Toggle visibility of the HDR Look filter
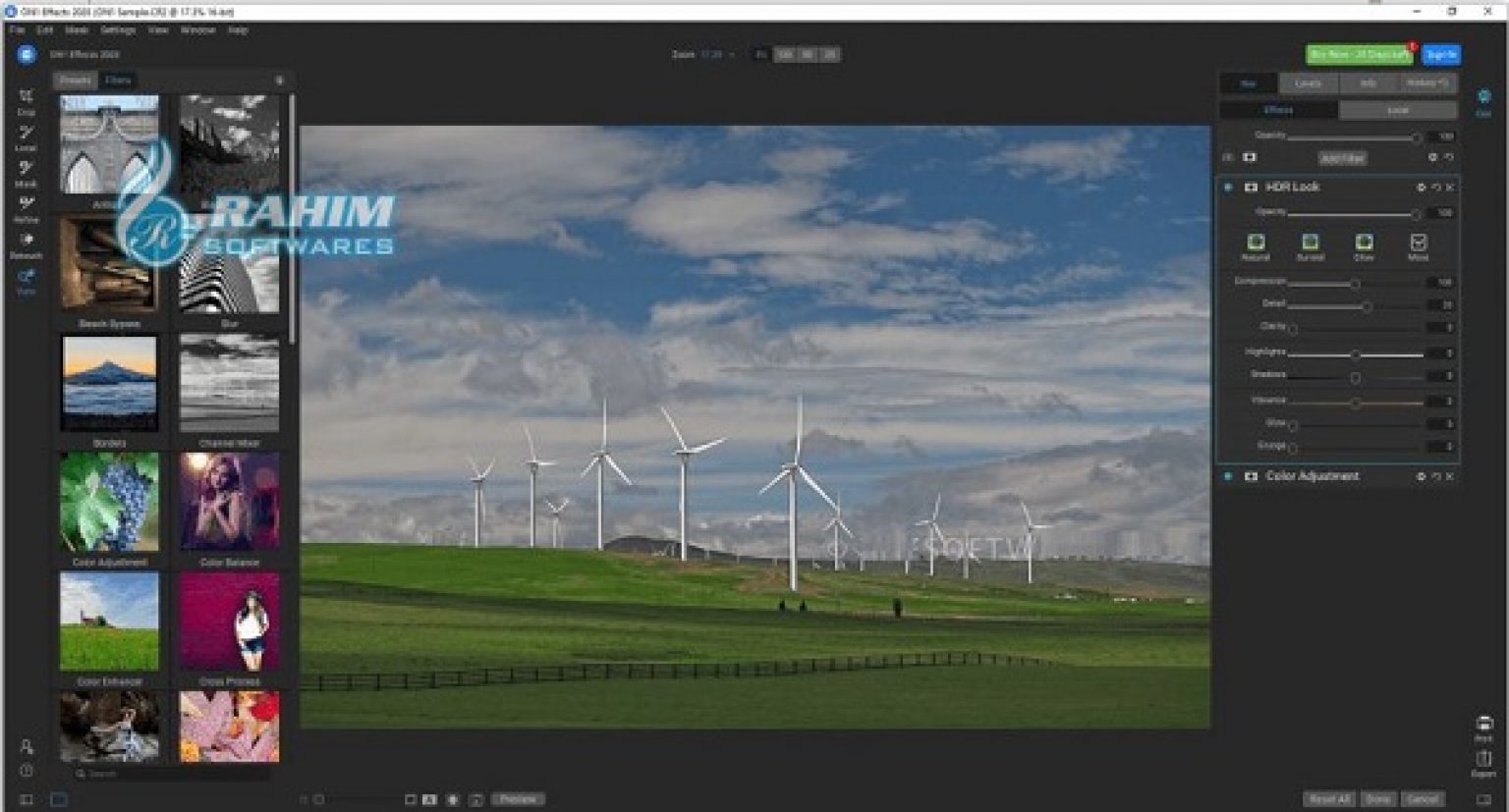This screenshot has height=812, width=1509. pyautogui.click(x=1227, y=187)
